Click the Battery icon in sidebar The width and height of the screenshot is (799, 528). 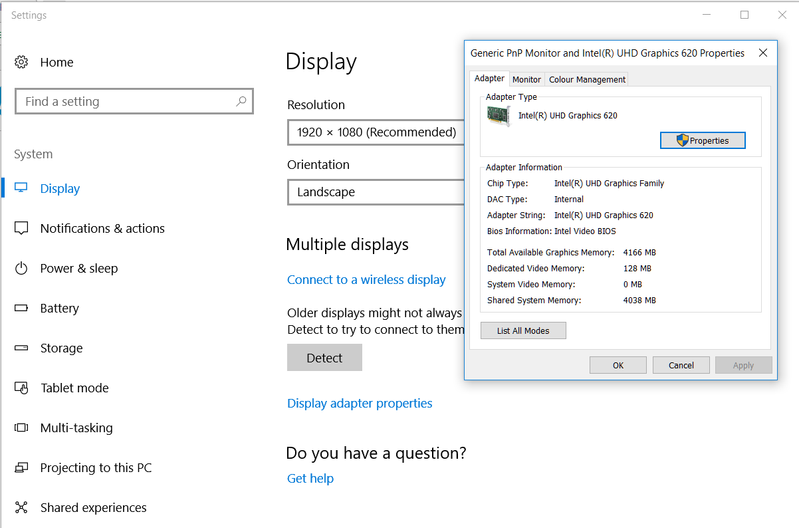click(x=21, y=308)
